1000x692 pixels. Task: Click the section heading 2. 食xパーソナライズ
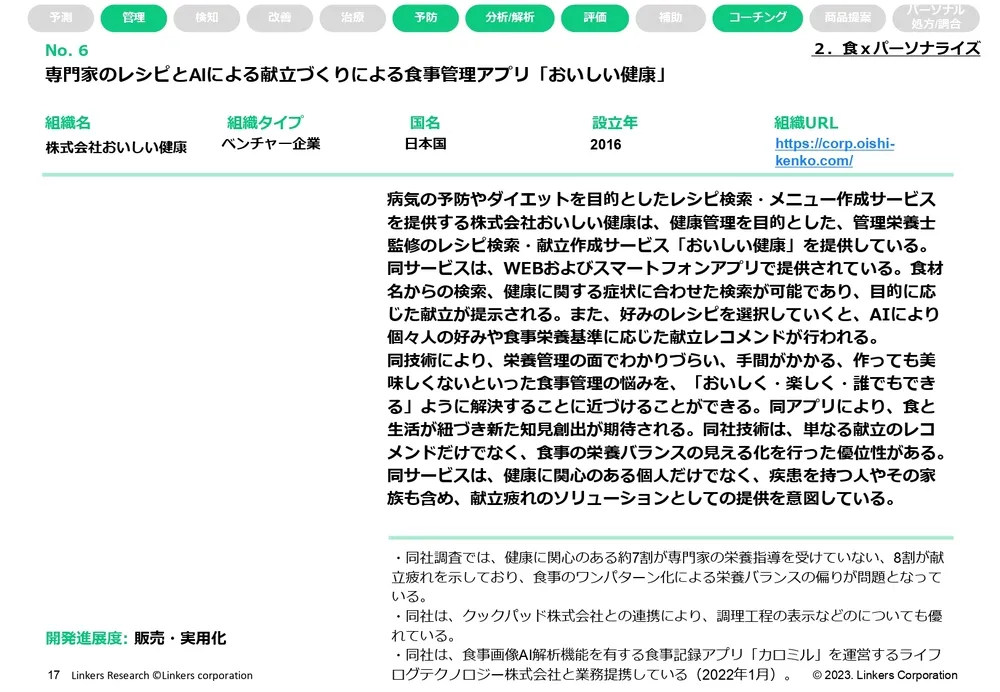[x=896, y=48]
